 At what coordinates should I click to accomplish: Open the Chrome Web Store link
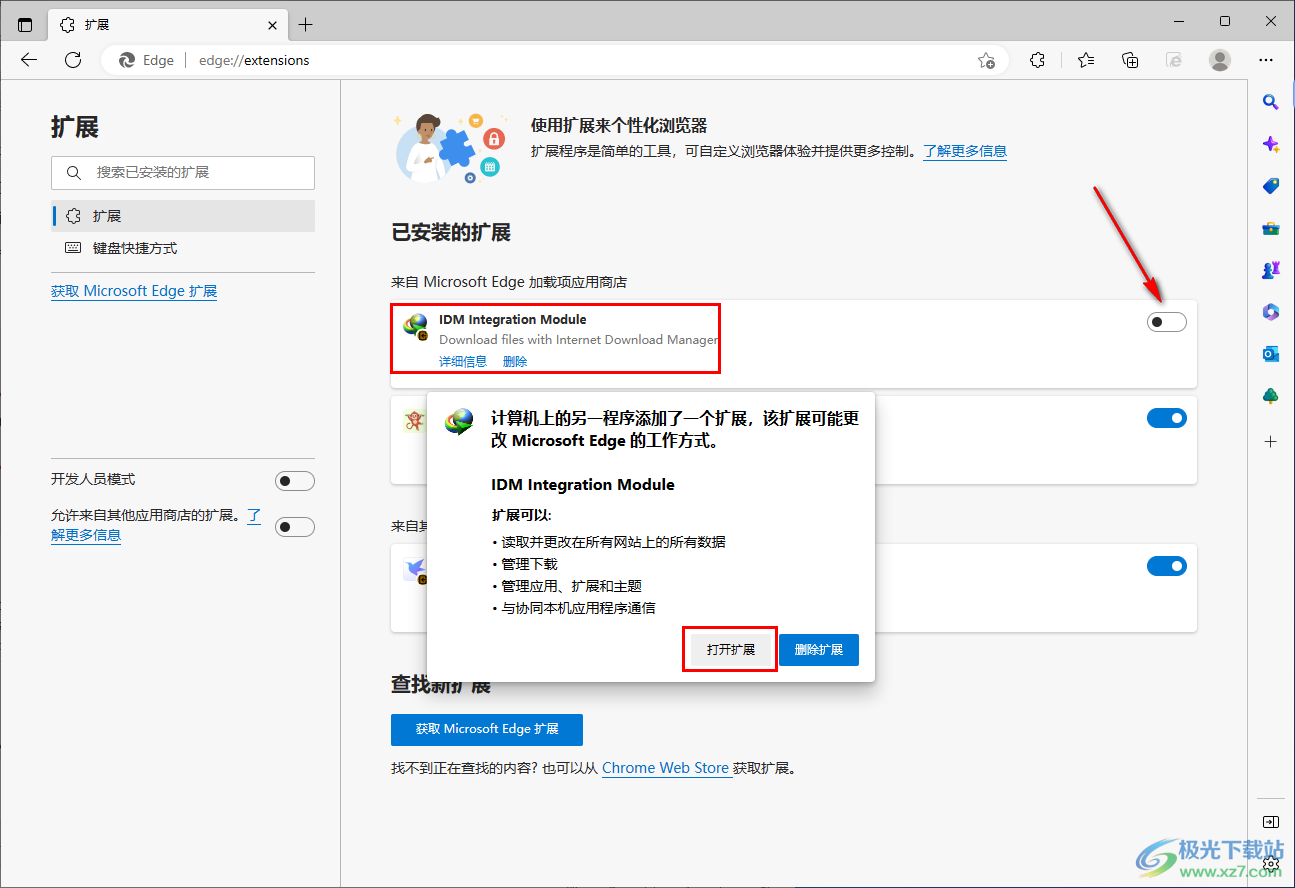[x=665, y=768]
